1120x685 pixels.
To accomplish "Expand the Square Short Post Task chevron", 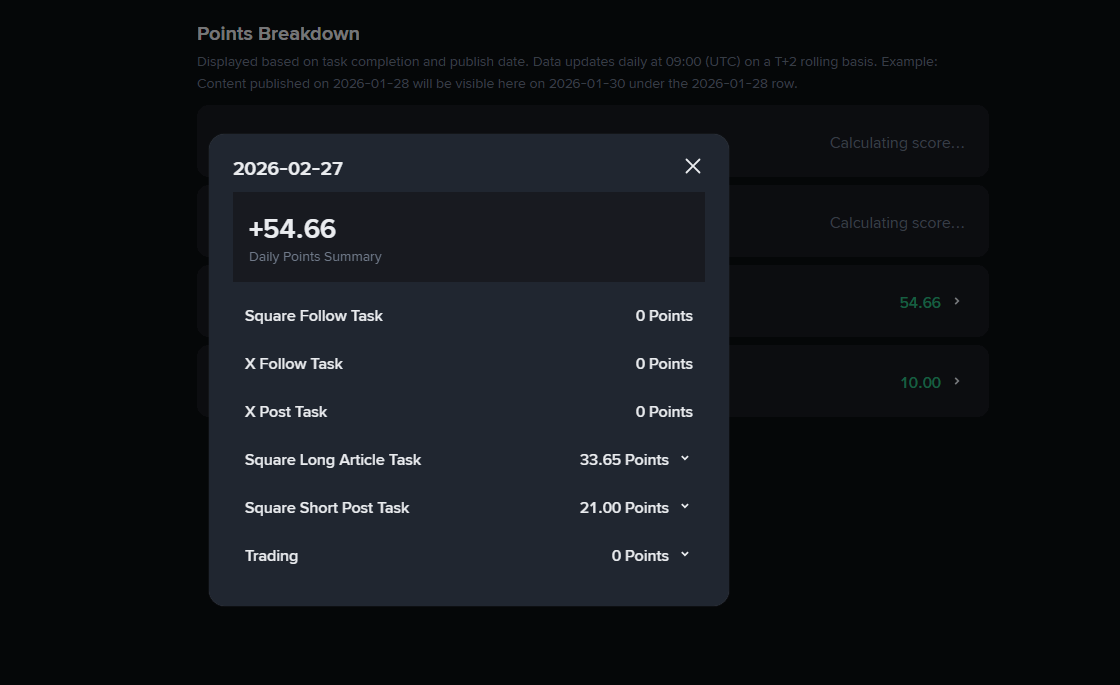I will (685, 507).
